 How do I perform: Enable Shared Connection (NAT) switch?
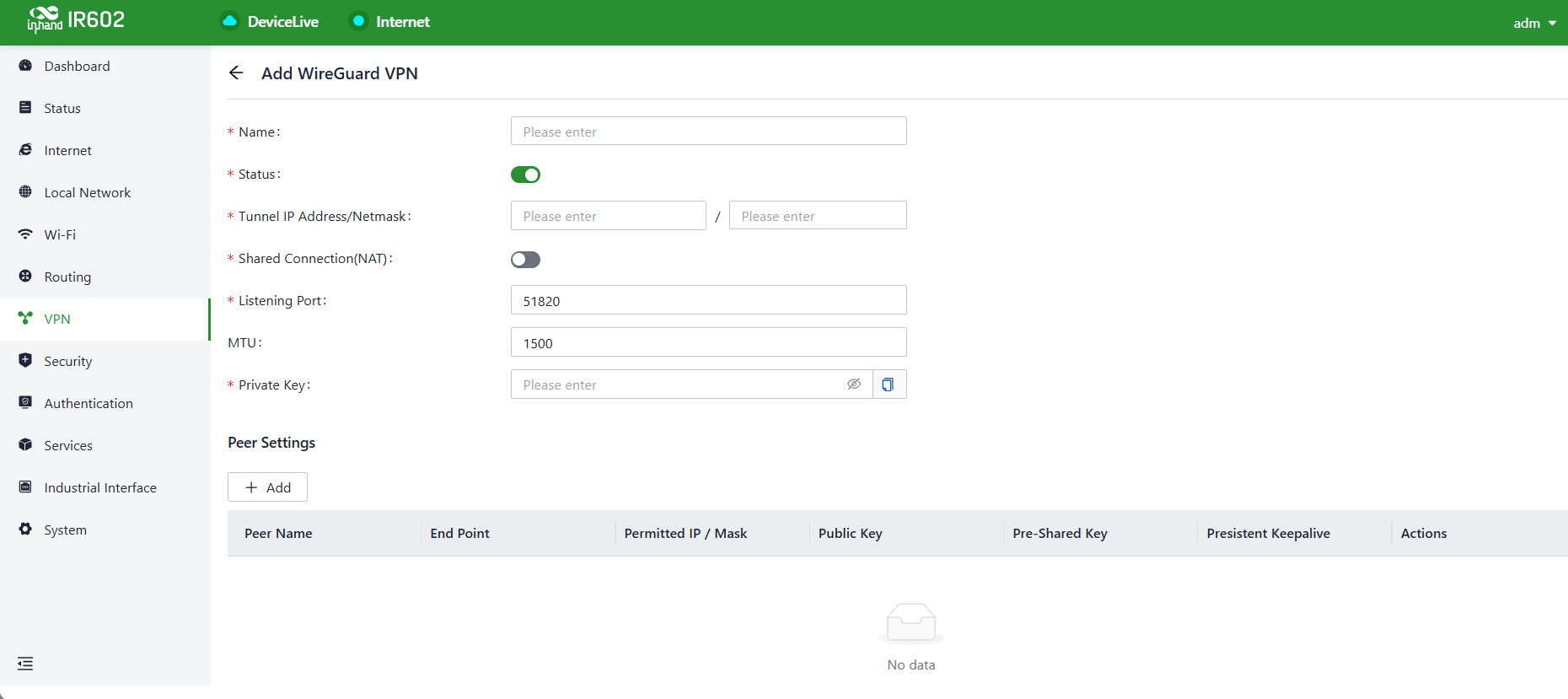pos(525,260)
